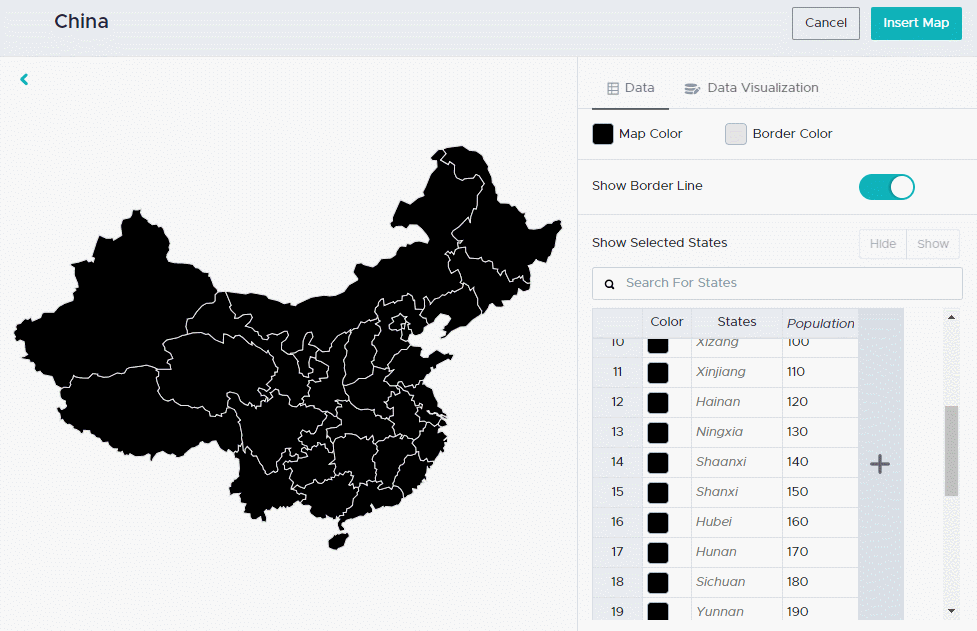Edit the population value 150

tap(820, 492)
